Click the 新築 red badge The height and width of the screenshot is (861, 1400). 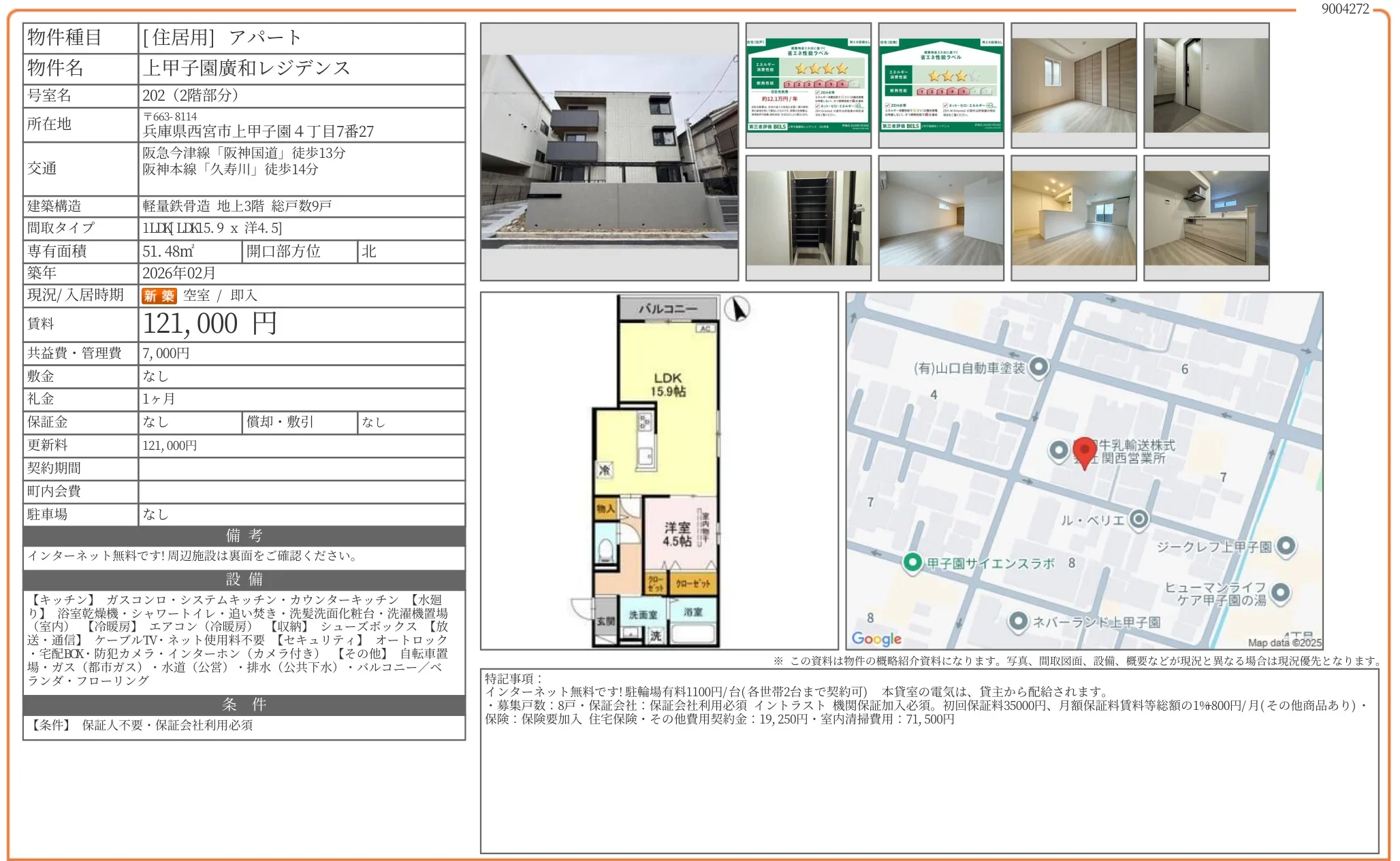tap(160, 295)
